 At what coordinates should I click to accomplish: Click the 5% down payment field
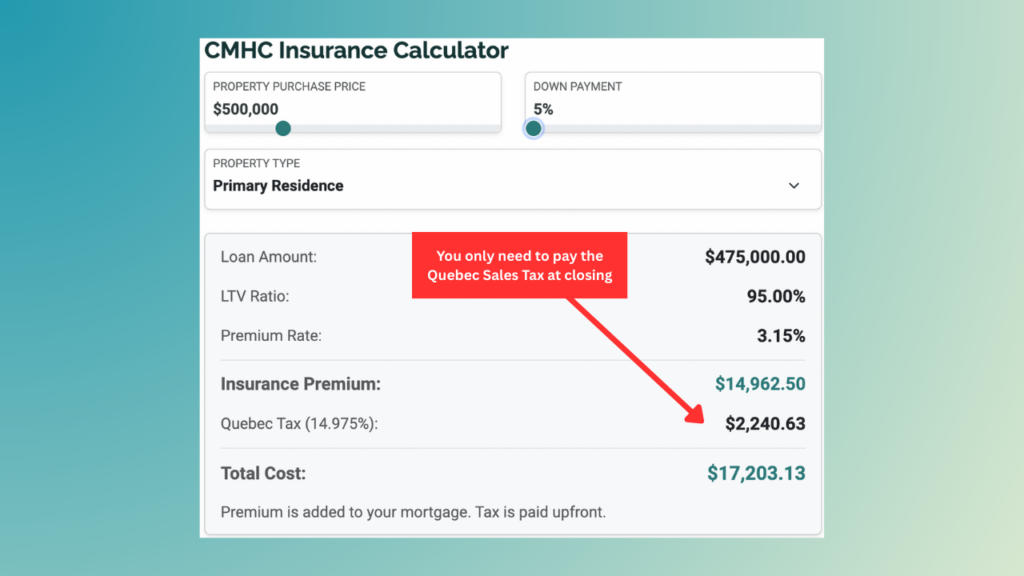pos(543,109)
